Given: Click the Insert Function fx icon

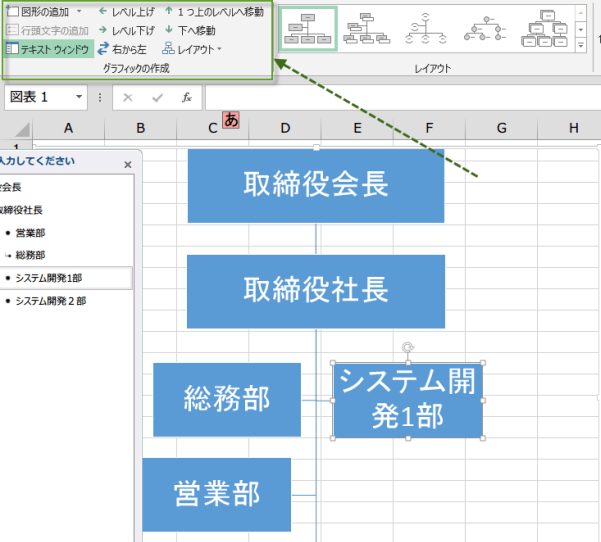Looking at the screenshot, I should pos(187,98).
